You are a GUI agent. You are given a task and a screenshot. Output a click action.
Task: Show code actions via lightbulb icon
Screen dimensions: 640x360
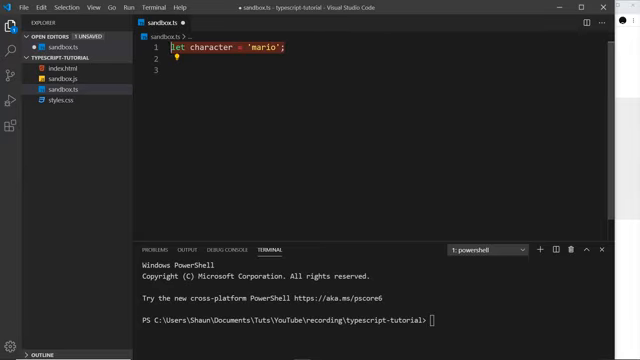point(177,57)
